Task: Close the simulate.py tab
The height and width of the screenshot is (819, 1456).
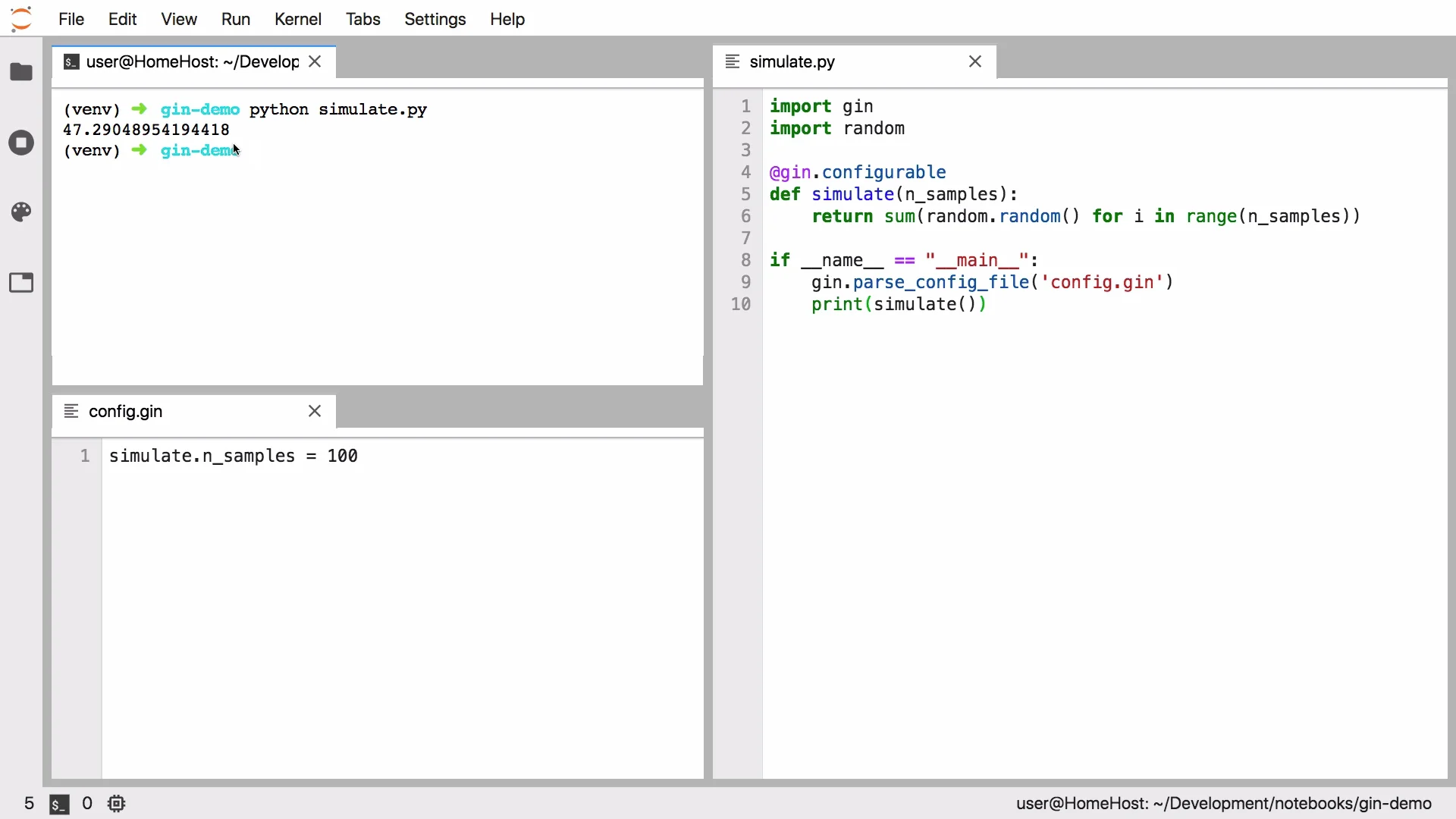Action: tap(975, 61)
